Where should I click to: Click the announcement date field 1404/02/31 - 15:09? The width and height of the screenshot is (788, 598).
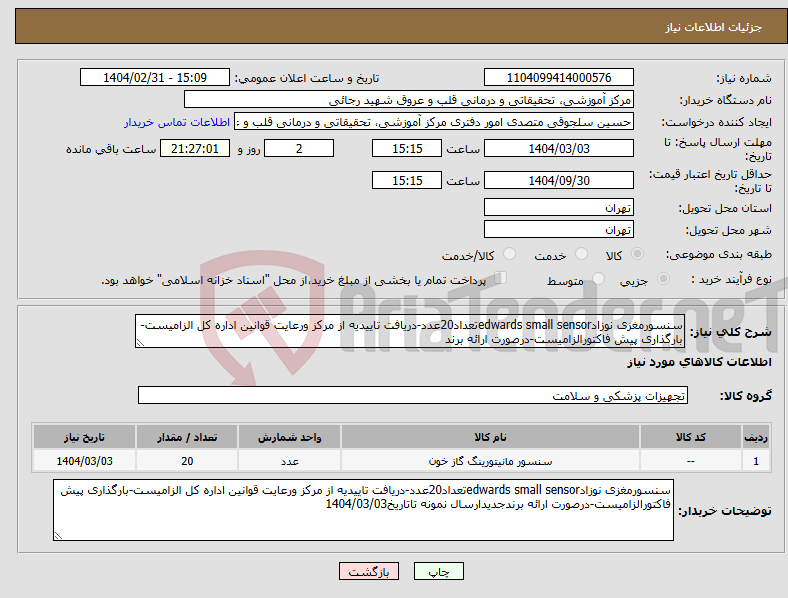(155, 77)
